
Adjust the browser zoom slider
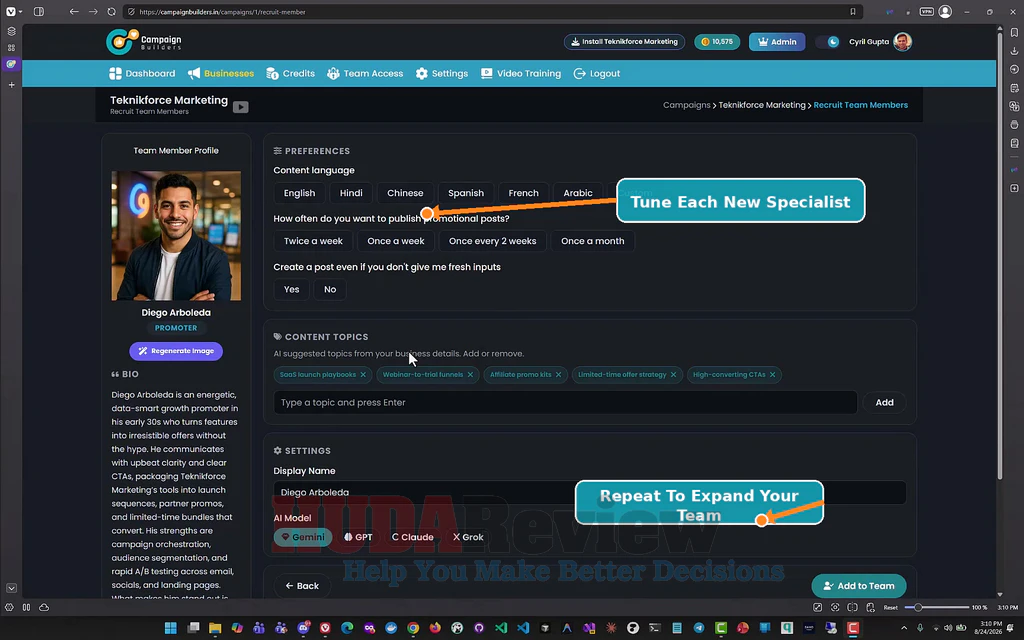pos(937,607)
